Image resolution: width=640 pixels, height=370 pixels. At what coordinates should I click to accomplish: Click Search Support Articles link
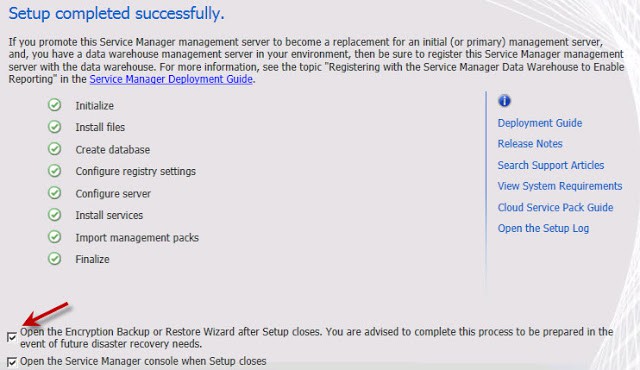(x=551, y=165)
